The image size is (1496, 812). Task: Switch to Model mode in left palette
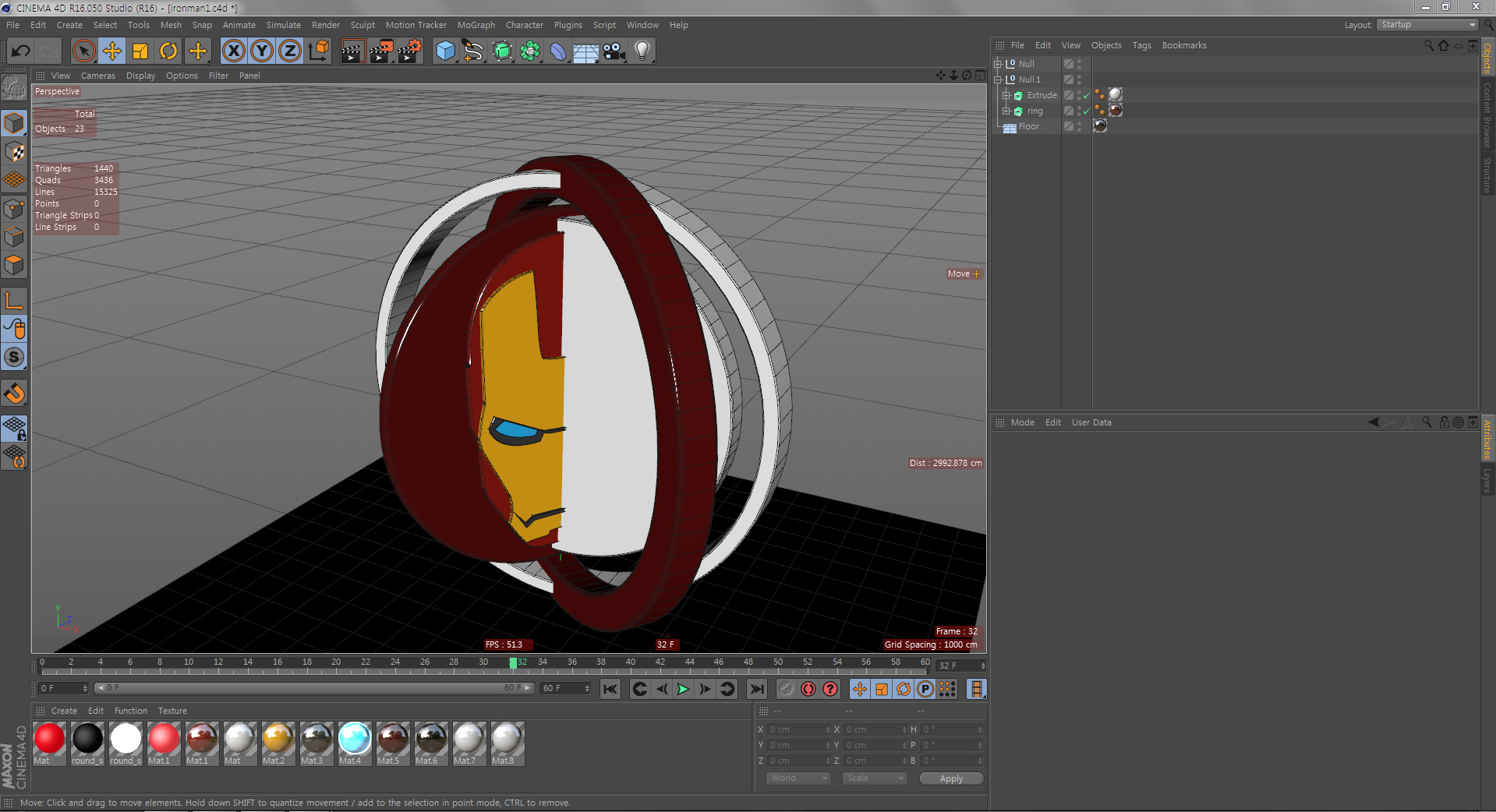[x=14, y=123]
